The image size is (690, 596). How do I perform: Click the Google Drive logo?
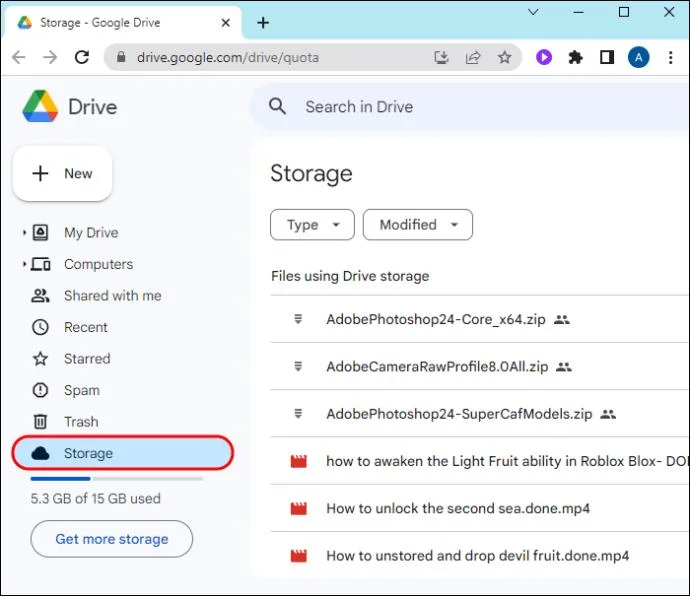(40, 106)
